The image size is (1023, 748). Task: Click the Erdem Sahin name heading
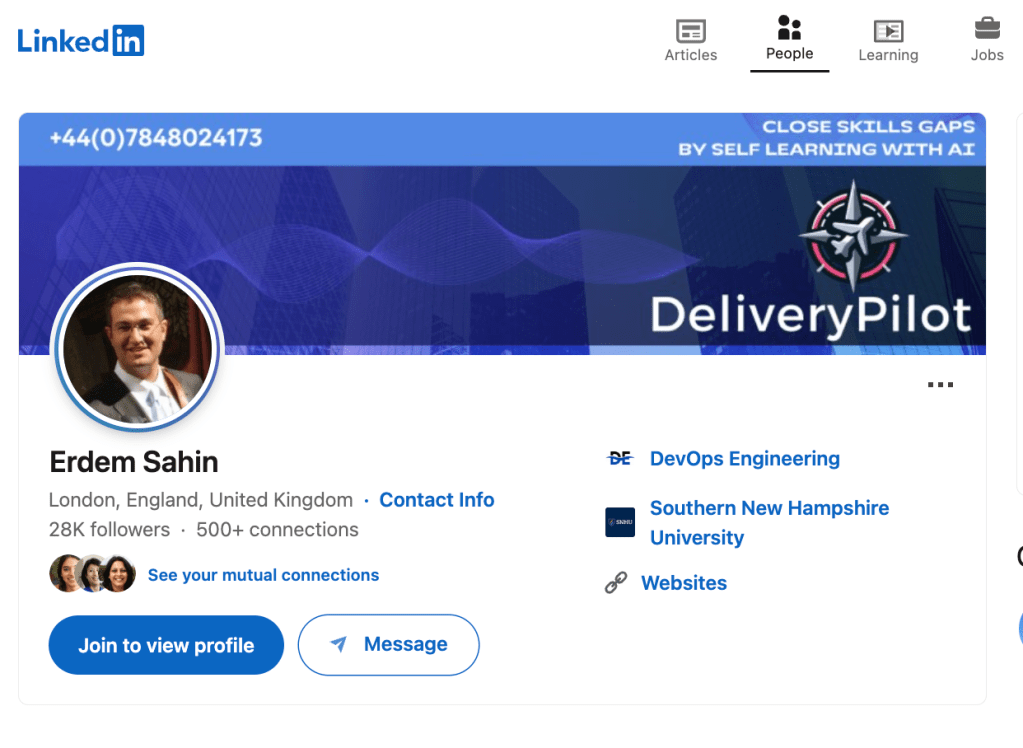click(134, 462)
